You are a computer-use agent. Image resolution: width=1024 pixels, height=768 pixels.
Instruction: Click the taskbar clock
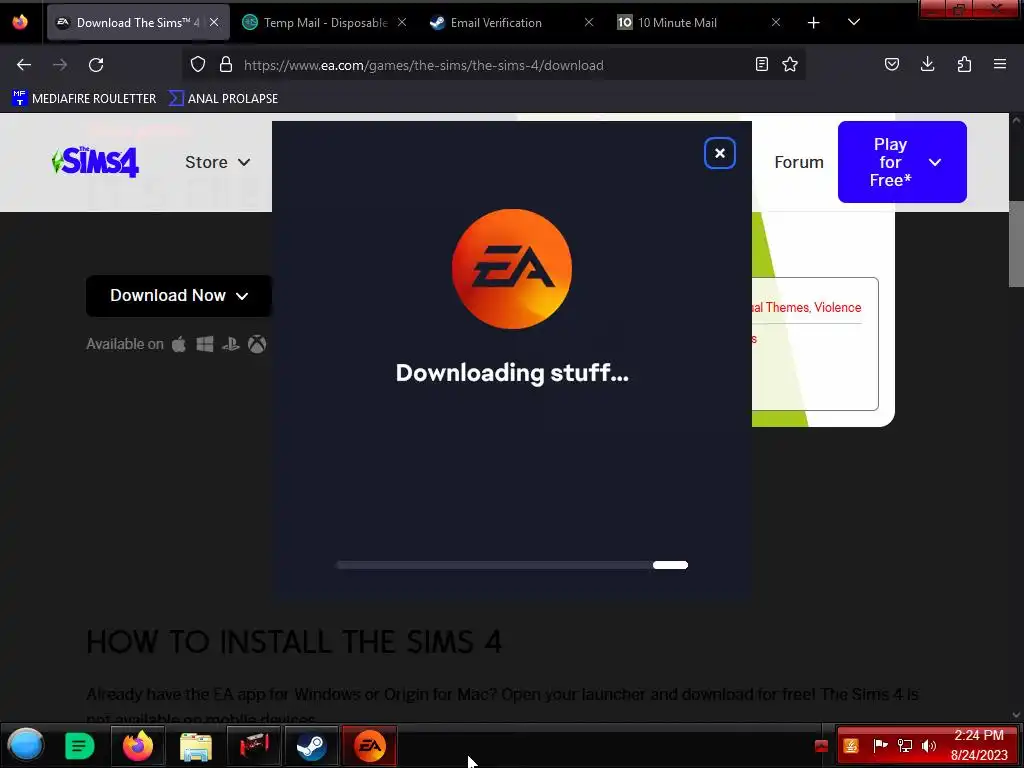click(x=979, y=745)
